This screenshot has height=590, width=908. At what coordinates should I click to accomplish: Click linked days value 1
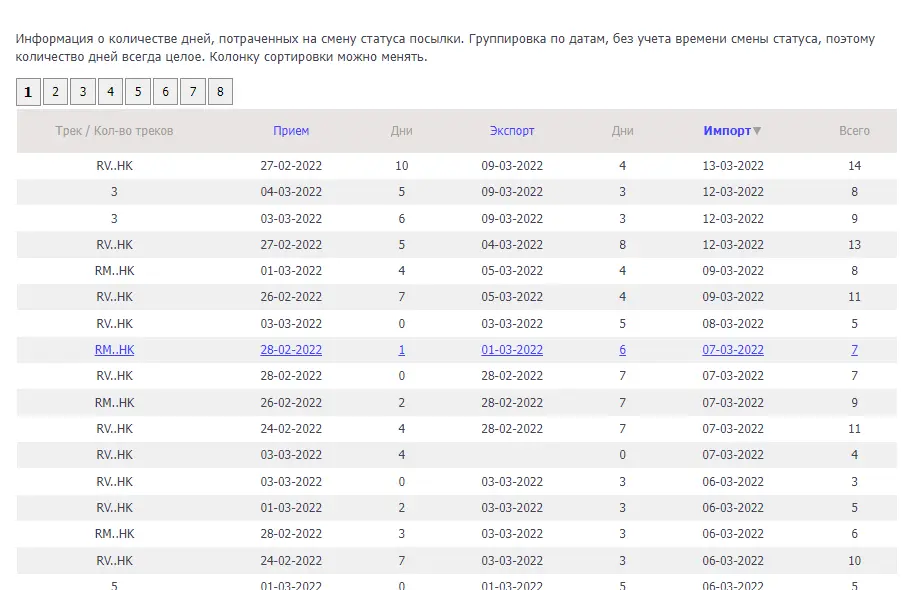402,350
